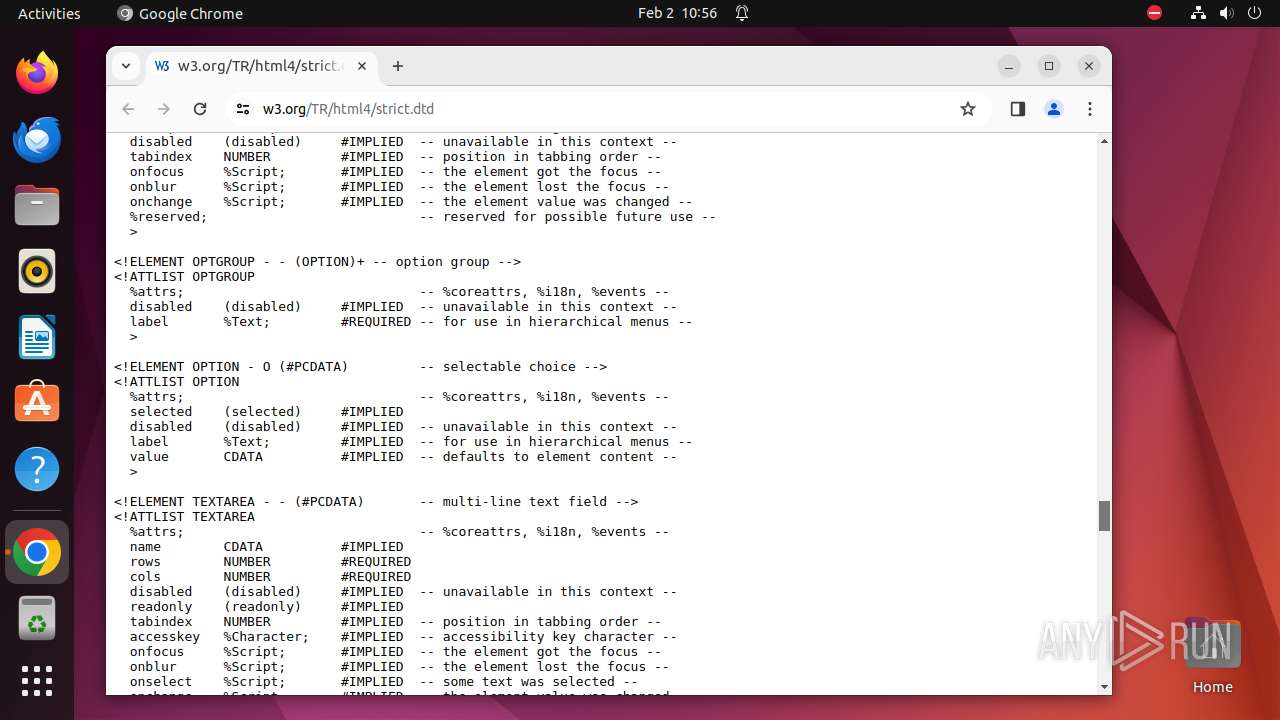Screen dimensions: 1280x720
Task: Click the 'accessibility key character' text
Action: [548, 637]
